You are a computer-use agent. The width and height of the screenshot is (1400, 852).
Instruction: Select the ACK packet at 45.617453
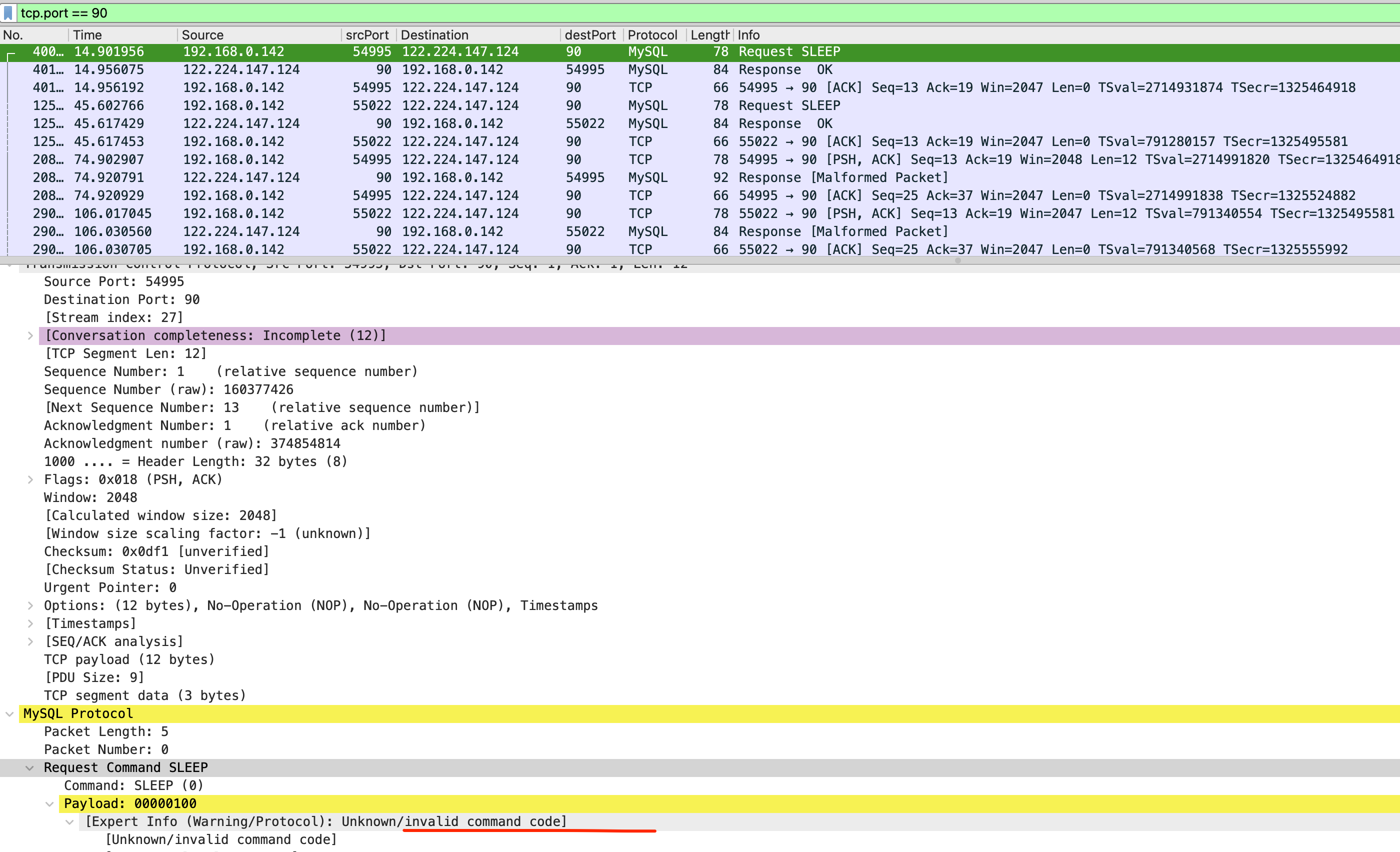click(x=700, y=141)
